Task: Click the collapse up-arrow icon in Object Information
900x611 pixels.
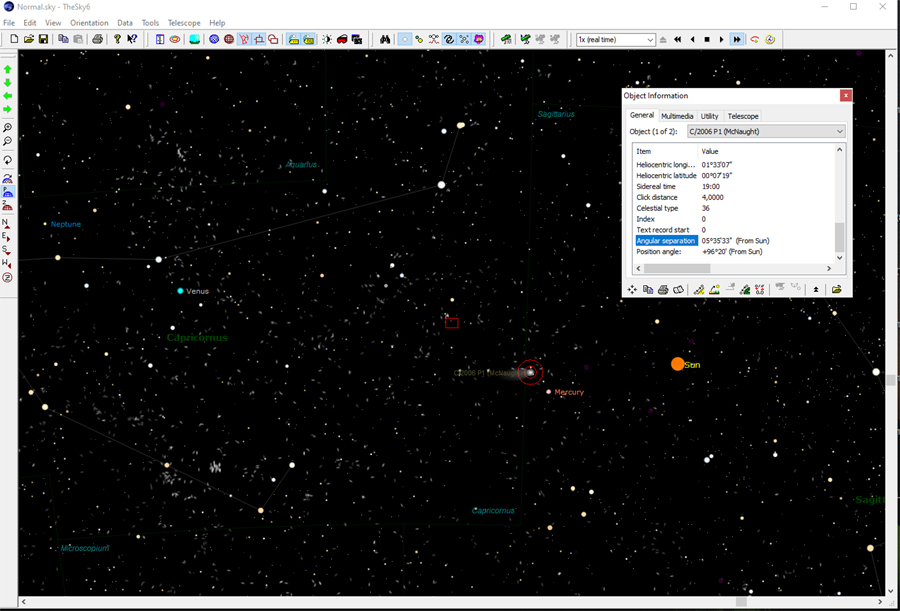Action: click(816, 289)
